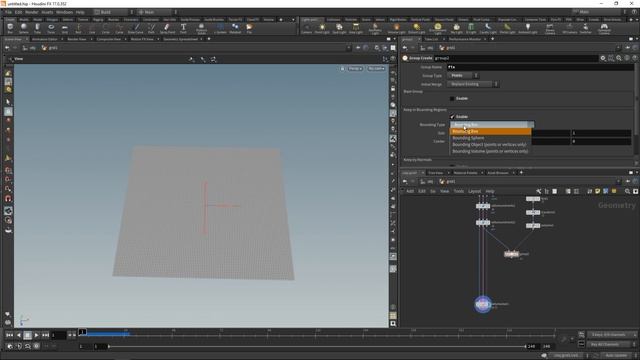The height and width of the screenshot is (360, 640).
Task: Select the Platonic Solids shelf tool
Action: pos(201,28)
